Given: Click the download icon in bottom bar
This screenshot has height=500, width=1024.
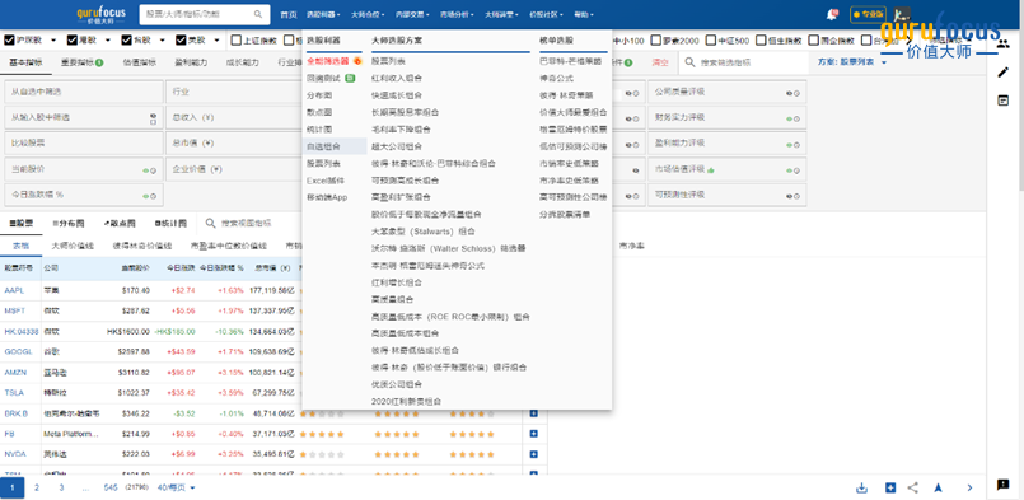Looking at the screenshot, I should (862, 488).
